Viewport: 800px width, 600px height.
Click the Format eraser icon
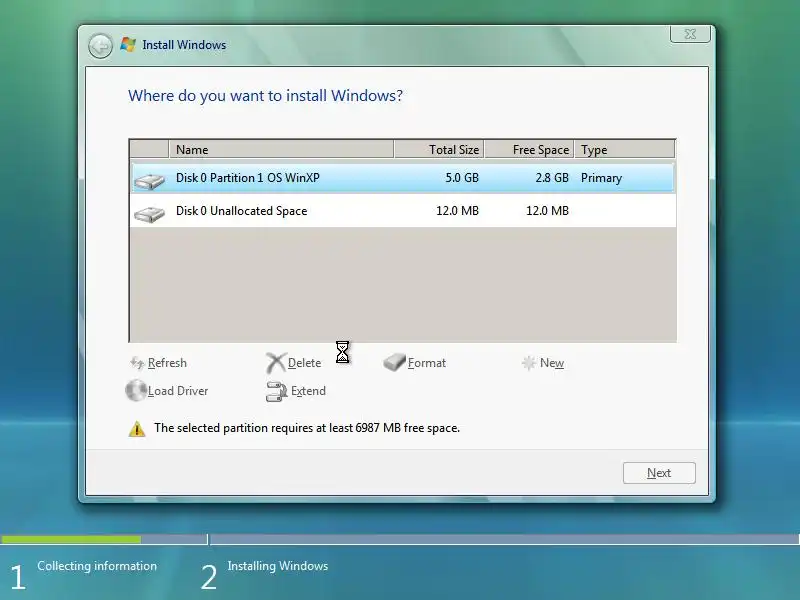[394, 362]
